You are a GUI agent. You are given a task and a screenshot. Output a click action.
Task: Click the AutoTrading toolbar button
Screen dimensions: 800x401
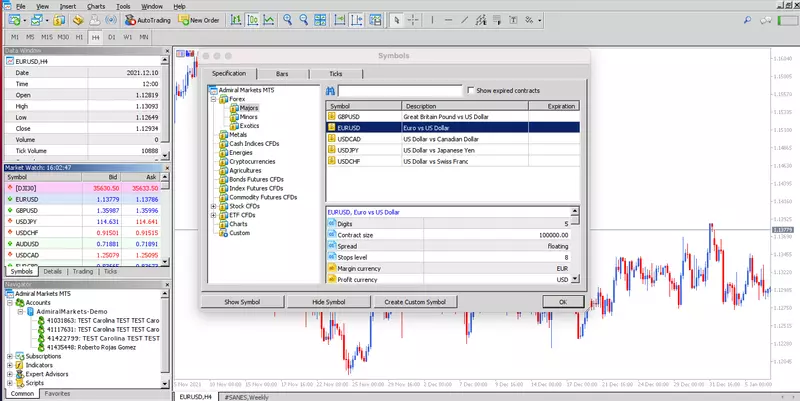click(147, 20)
